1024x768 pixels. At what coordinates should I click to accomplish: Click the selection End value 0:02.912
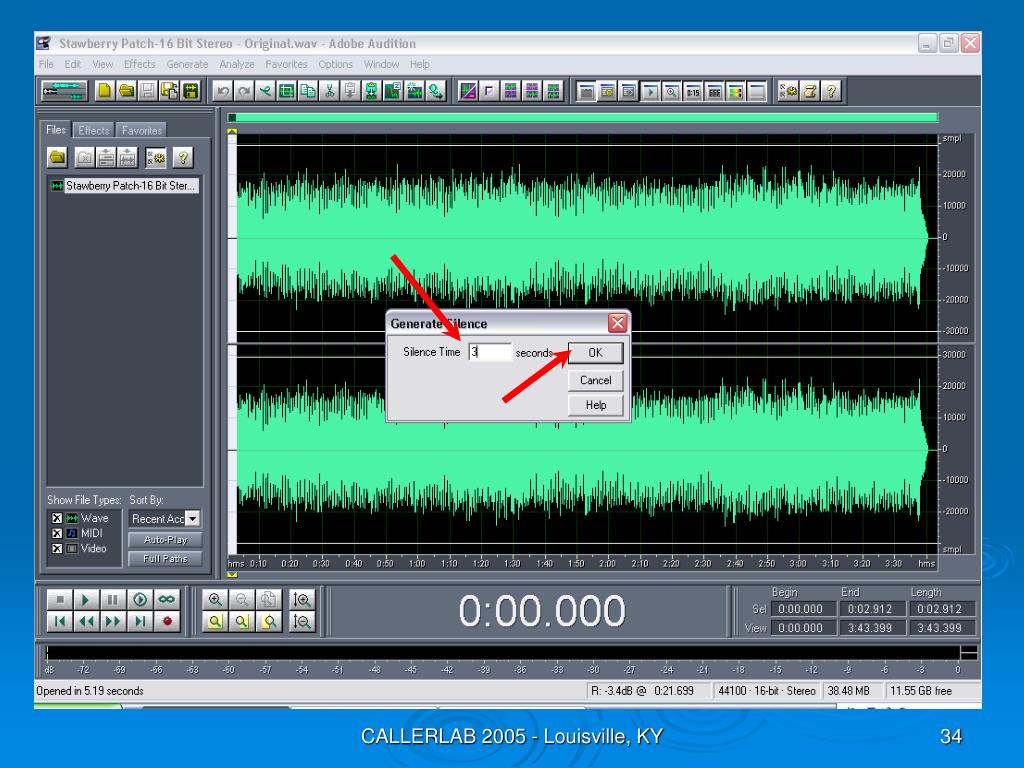[x=872, y=609]
